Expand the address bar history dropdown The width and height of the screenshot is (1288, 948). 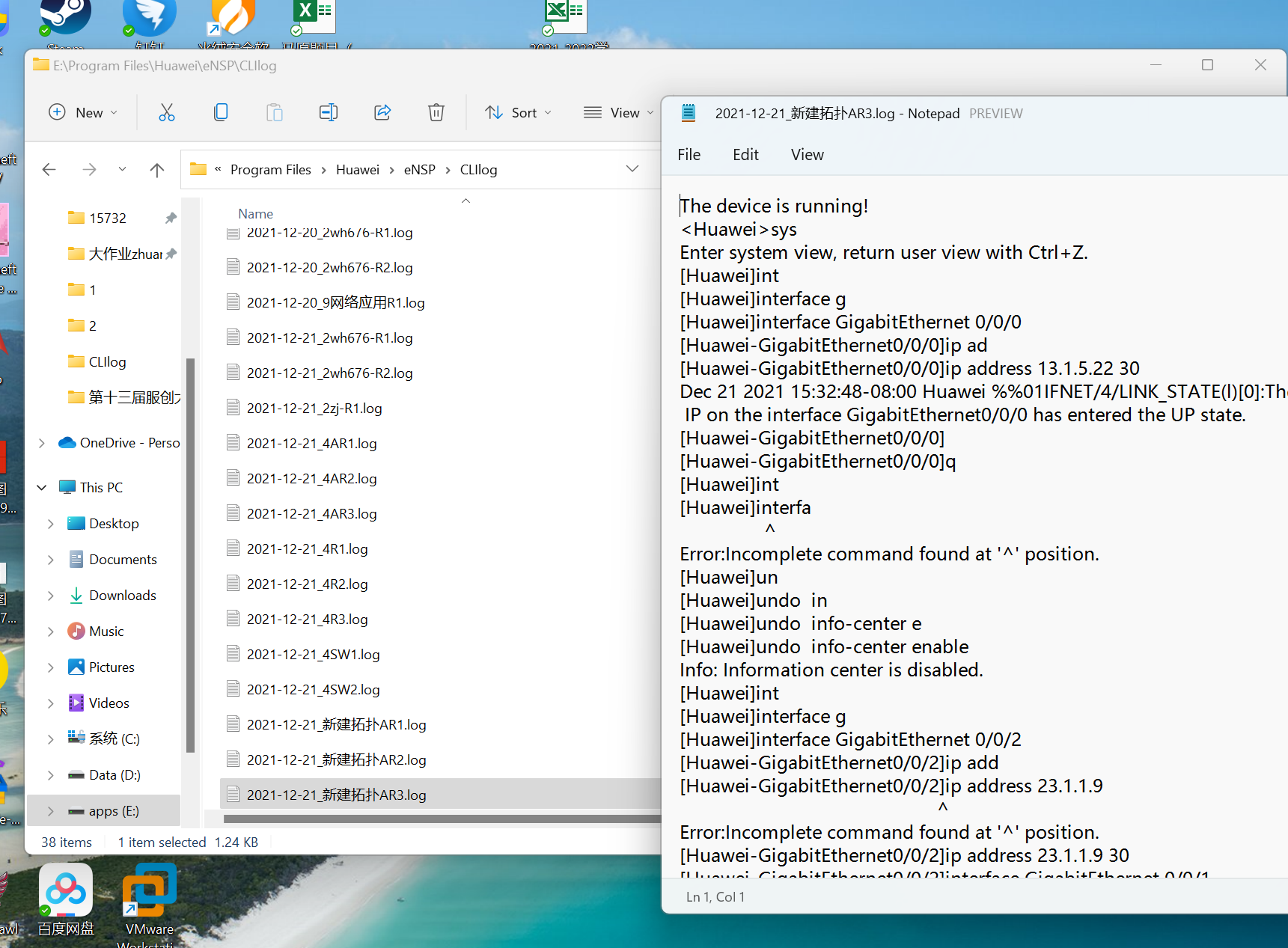632,169
